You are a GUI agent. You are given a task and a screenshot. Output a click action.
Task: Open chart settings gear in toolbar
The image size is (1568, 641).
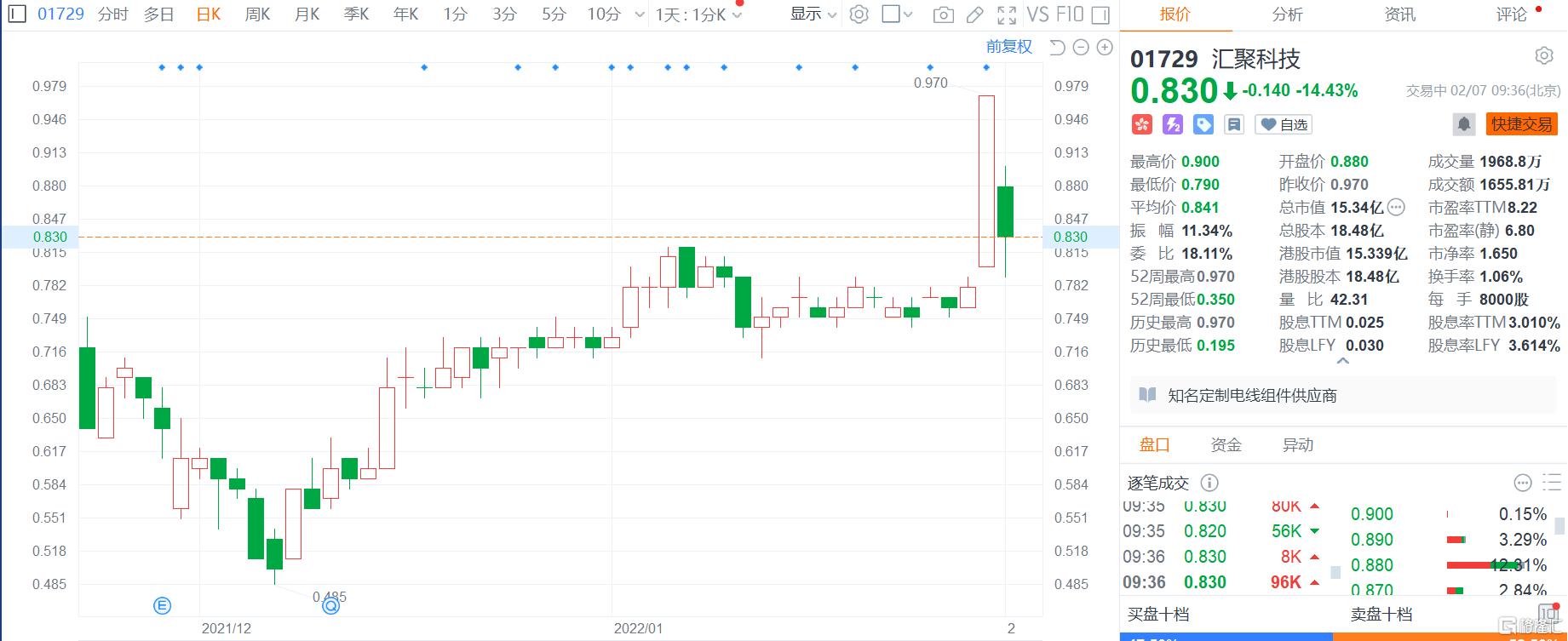[859, 14]
